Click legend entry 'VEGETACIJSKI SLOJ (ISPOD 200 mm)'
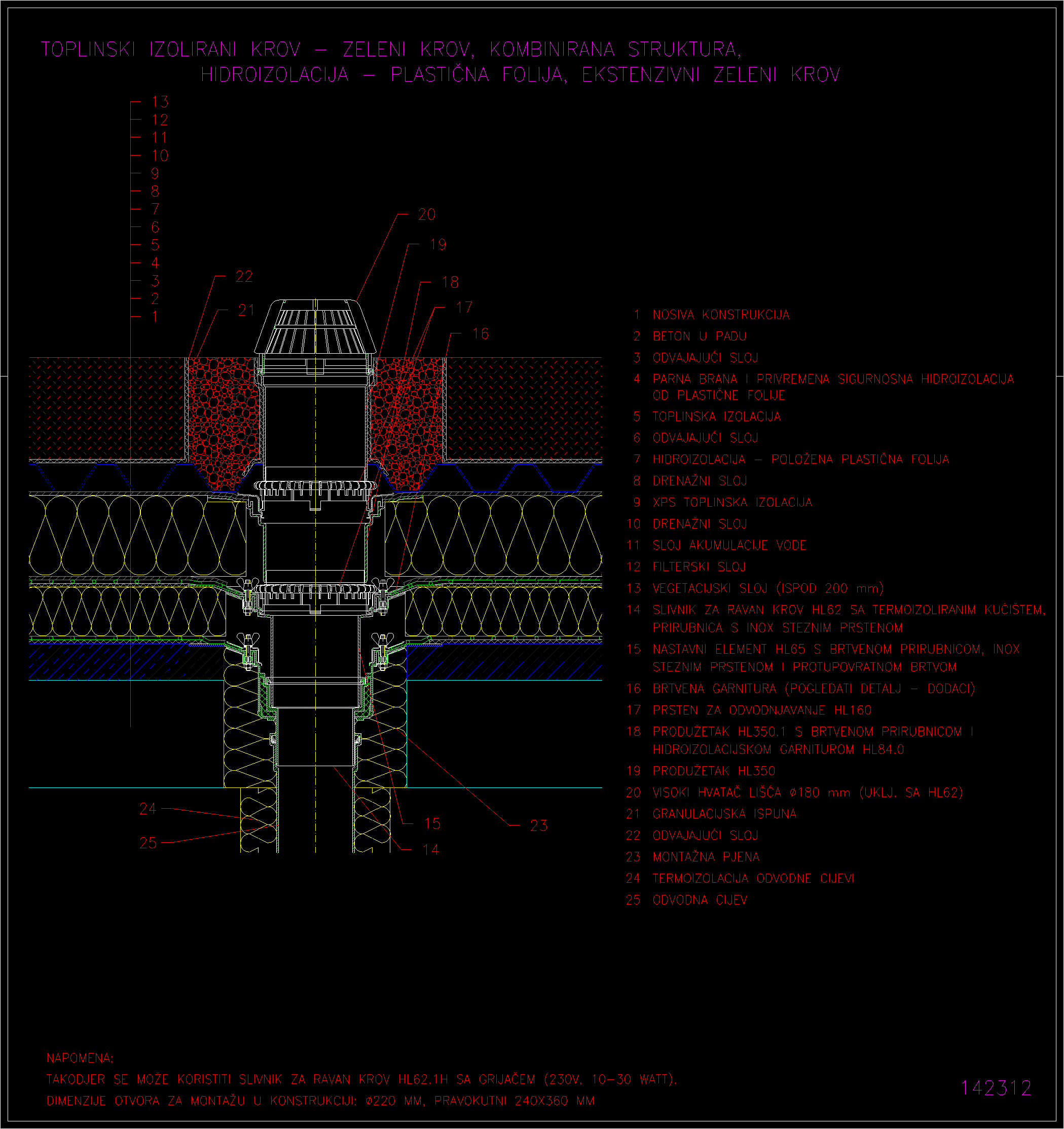The height and width of the screenshot is (1129, 1064). [x=768, y=588]
